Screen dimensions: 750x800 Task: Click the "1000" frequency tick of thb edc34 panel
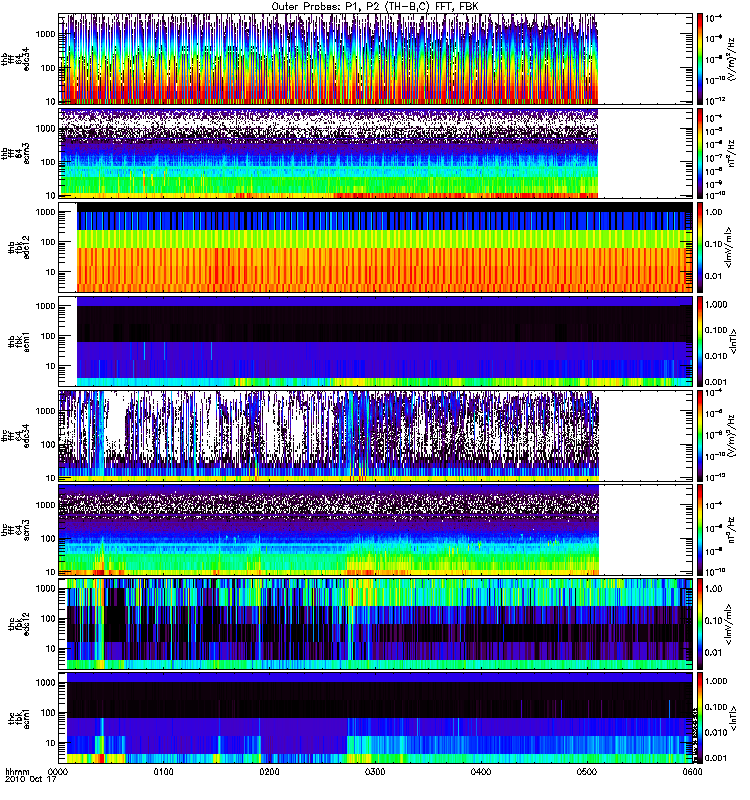click(45, 34)
